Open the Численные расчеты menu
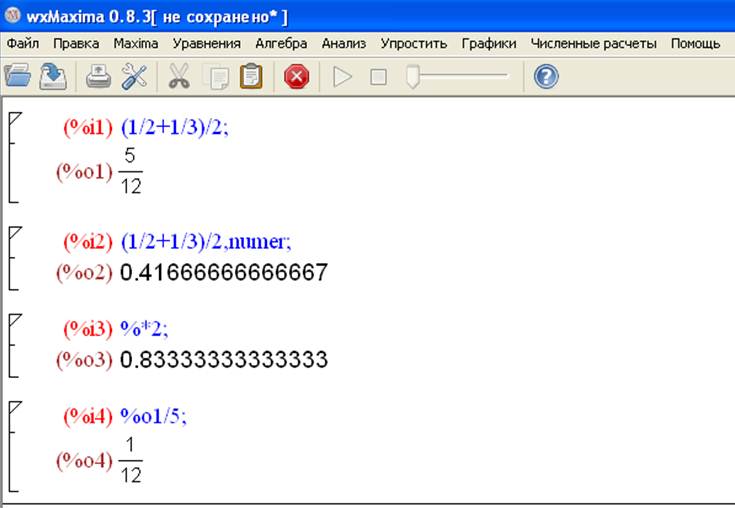 pos(593,44)
